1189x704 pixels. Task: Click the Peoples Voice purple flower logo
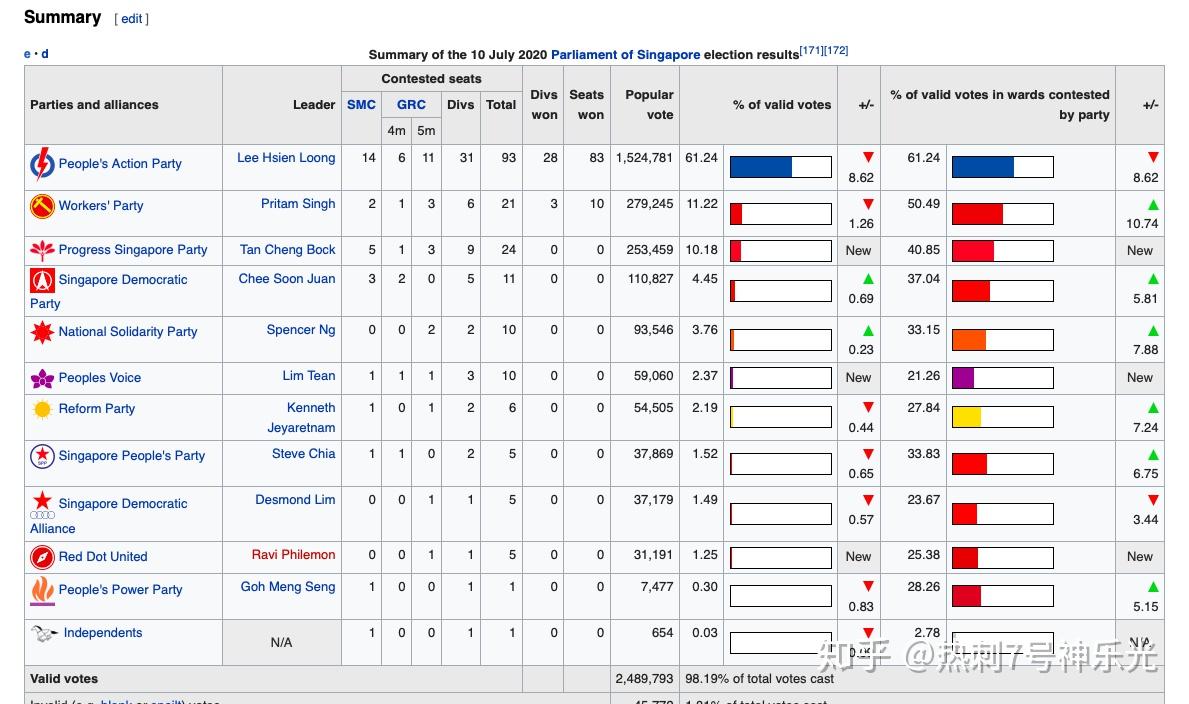[42, 378]
